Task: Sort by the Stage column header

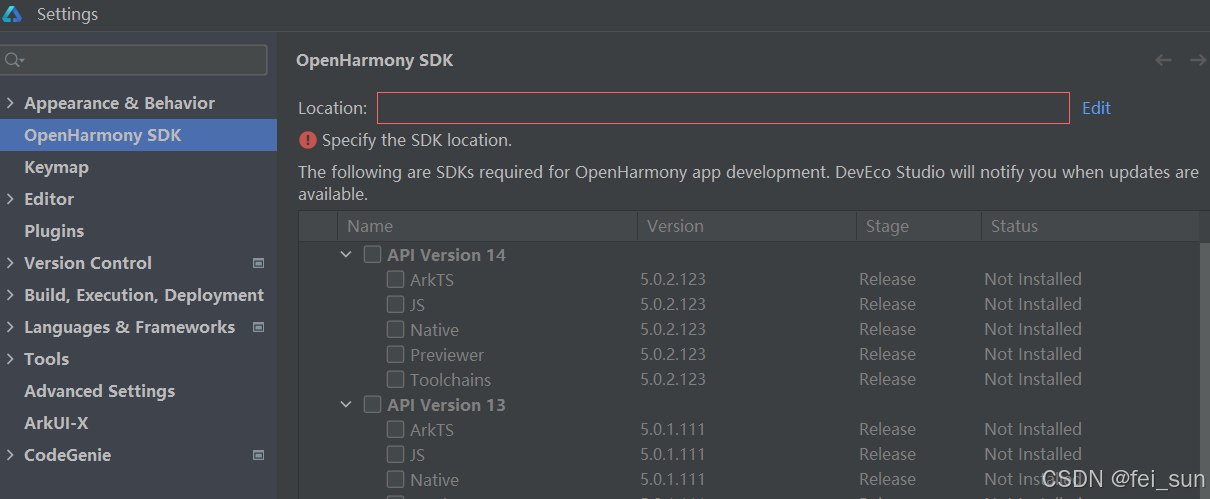Action: click(919, 226)
